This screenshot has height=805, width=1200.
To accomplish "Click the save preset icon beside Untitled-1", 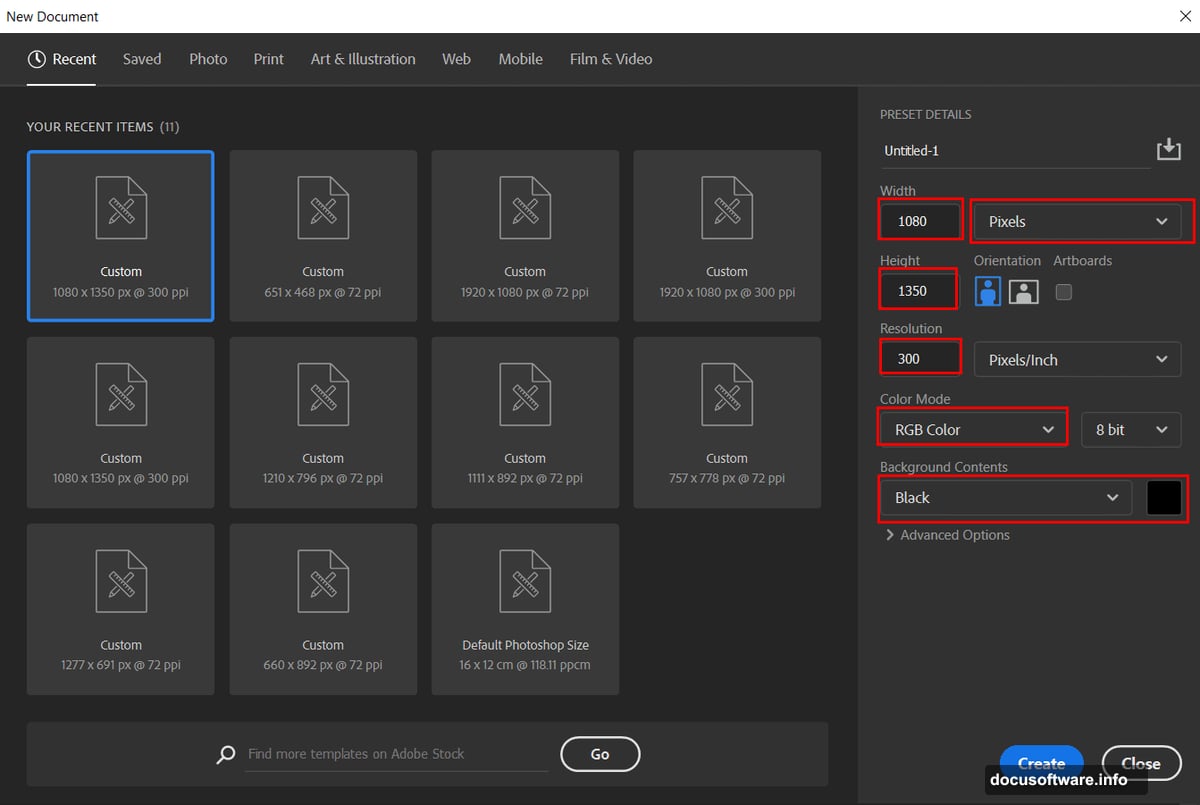I will 1168,150.
